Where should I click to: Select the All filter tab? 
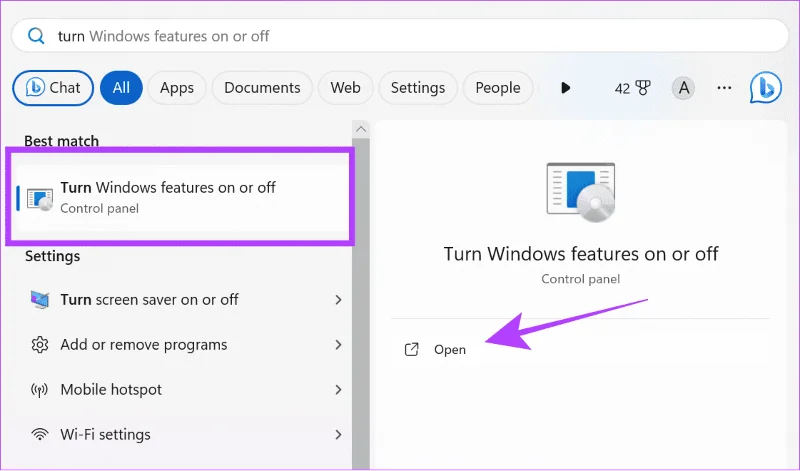[121, 88]
